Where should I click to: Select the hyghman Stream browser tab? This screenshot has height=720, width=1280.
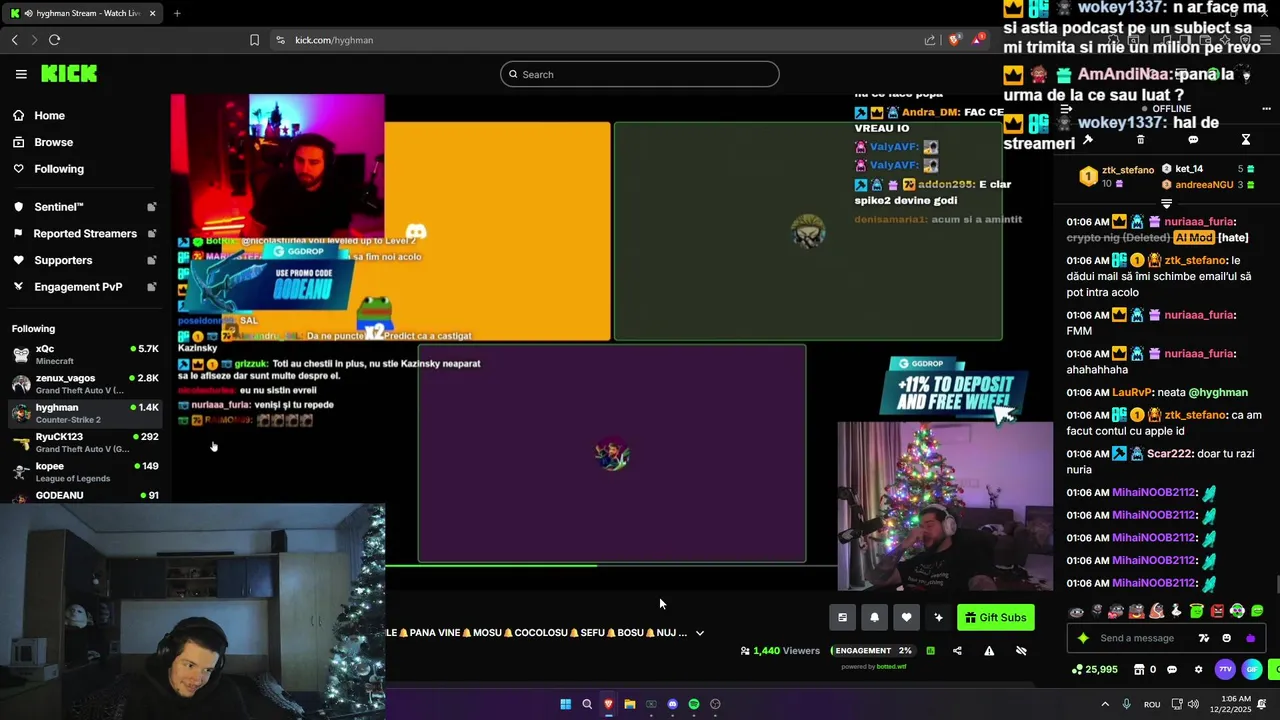[x=84, y=14]
